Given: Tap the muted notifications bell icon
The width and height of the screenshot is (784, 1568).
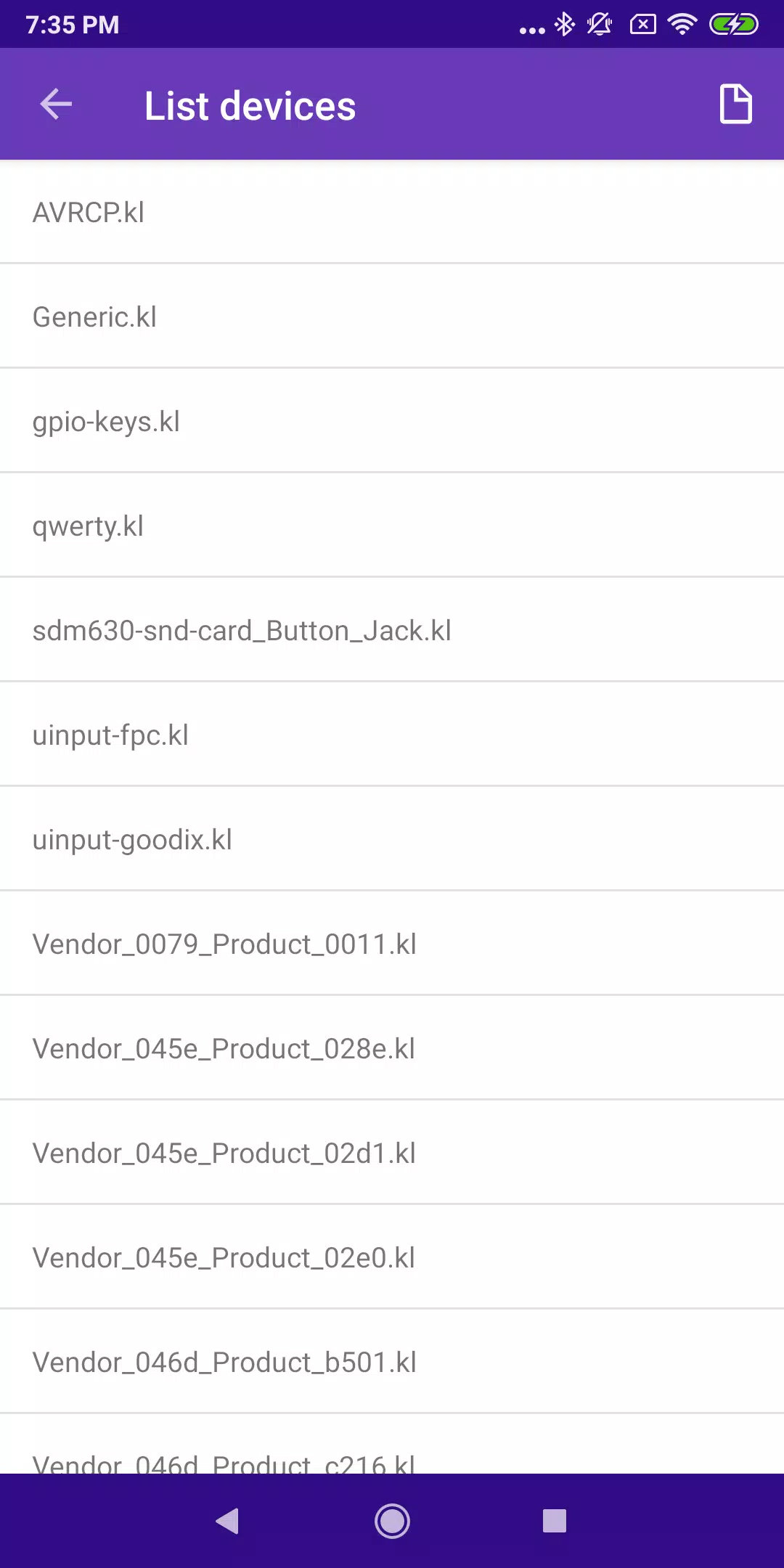Looking at the screenshot, I should coord(600,25).
